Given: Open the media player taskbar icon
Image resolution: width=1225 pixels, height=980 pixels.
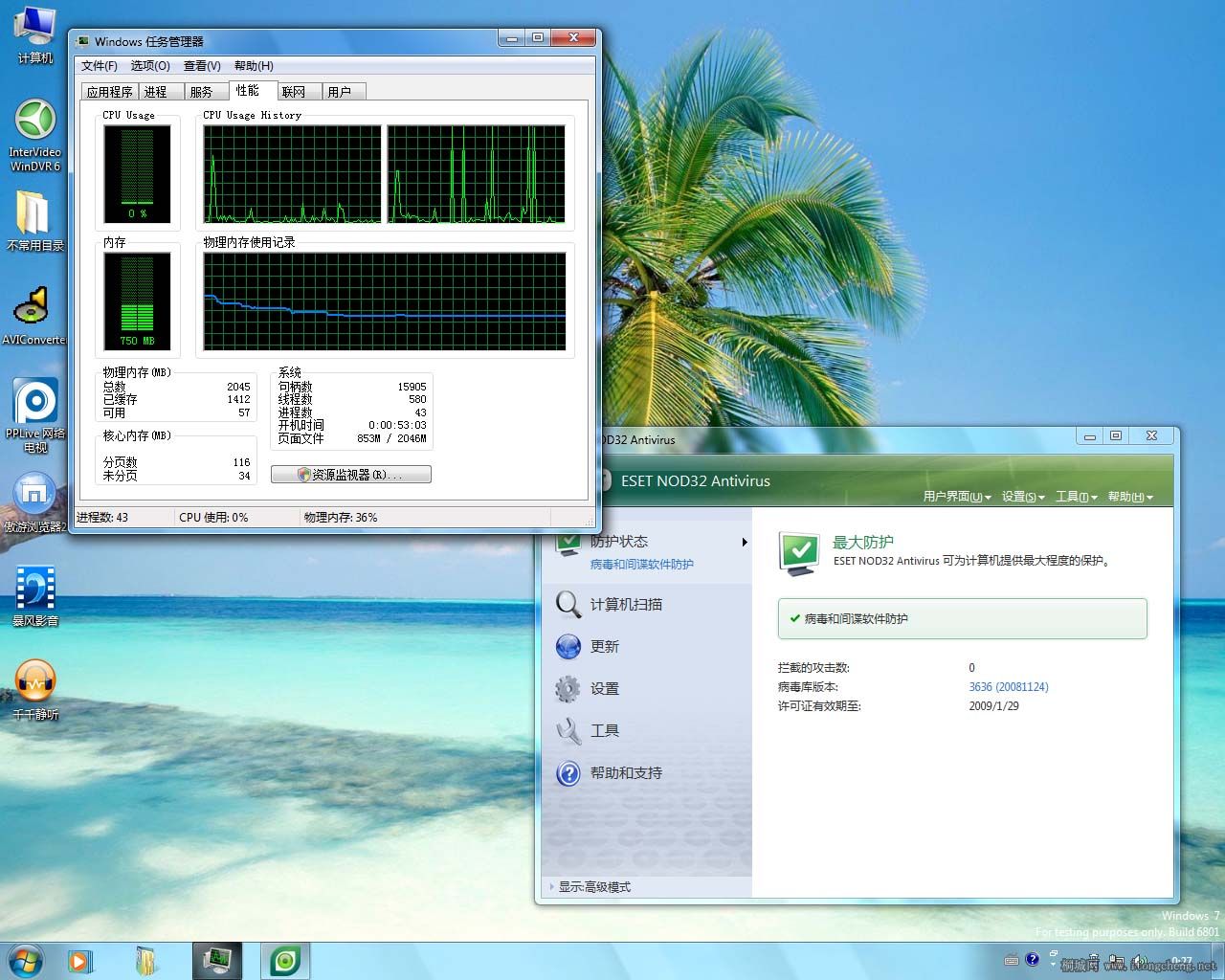Looking at the screenshot, I should point(80,961).
